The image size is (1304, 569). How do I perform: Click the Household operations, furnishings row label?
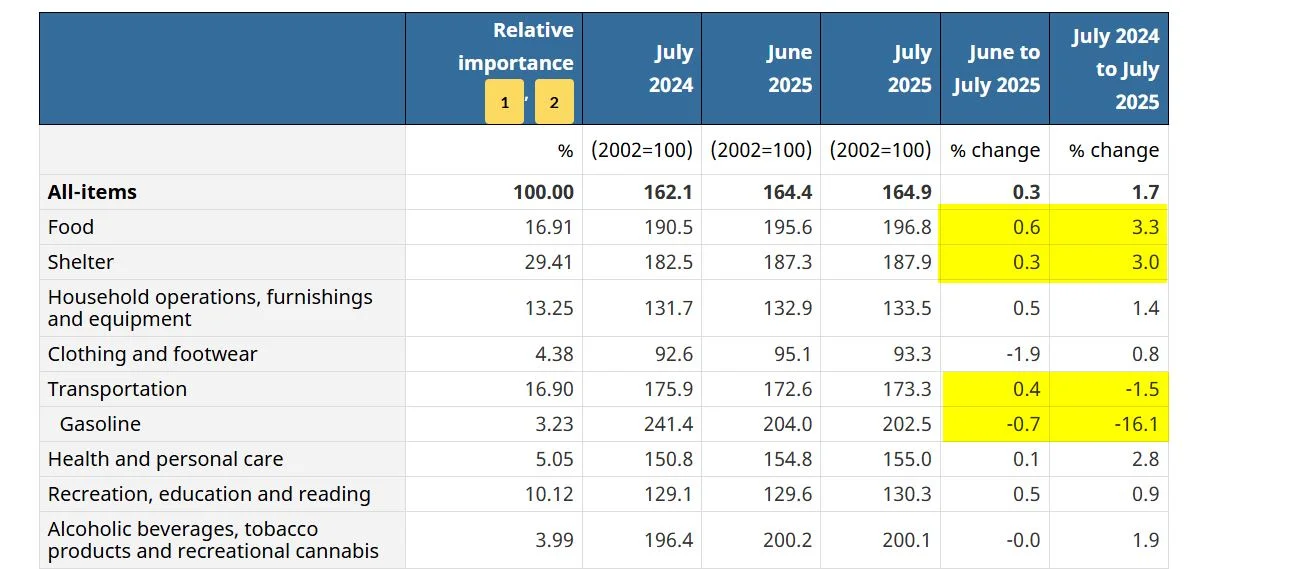(x=210, y=308)
